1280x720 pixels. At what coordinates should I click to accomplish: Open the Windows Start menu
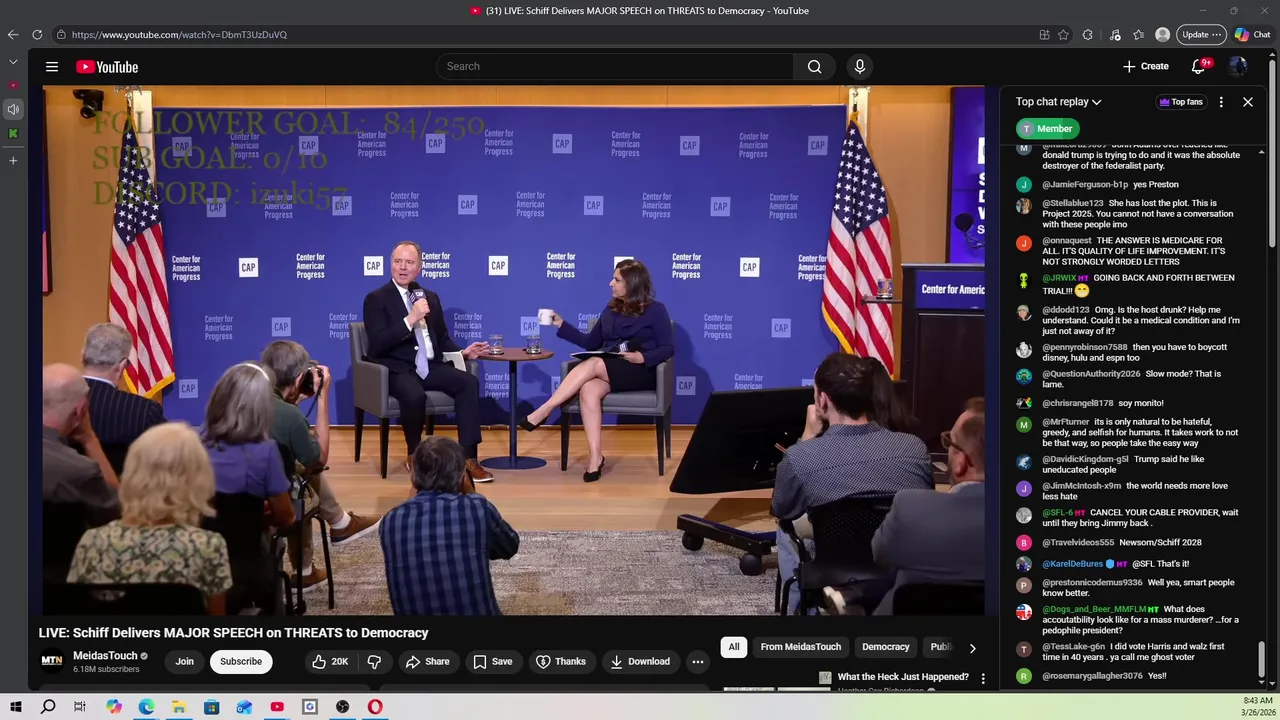coord(16,707)
